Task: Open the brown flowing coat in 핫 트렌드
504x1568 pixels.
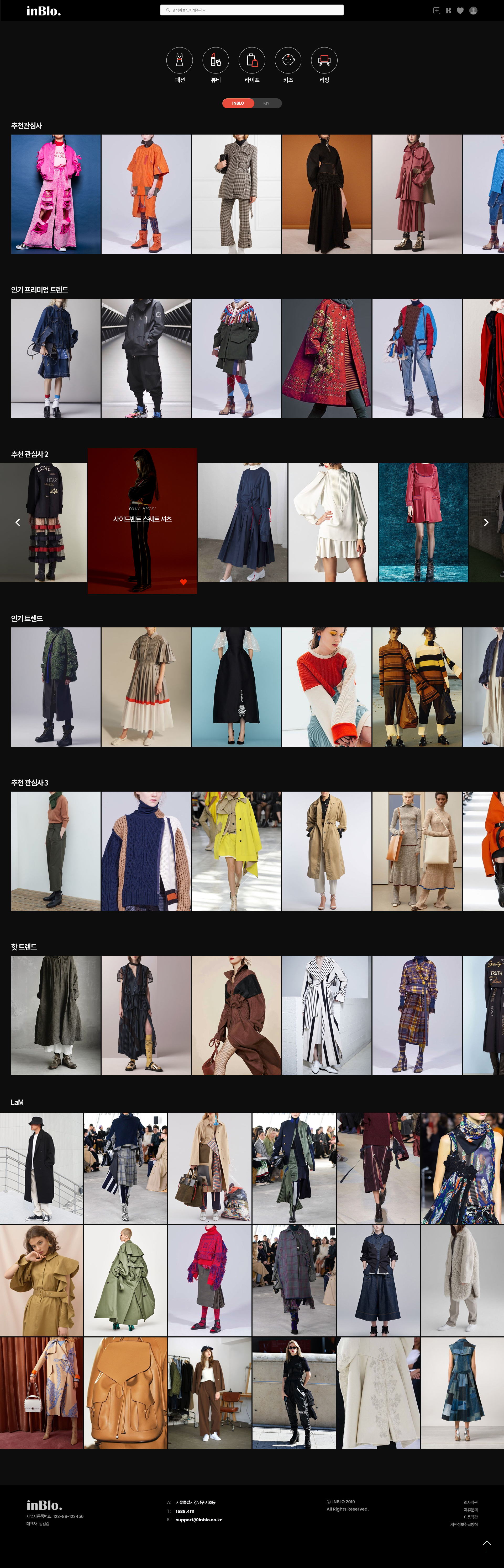Action: tap(237, 1015)
